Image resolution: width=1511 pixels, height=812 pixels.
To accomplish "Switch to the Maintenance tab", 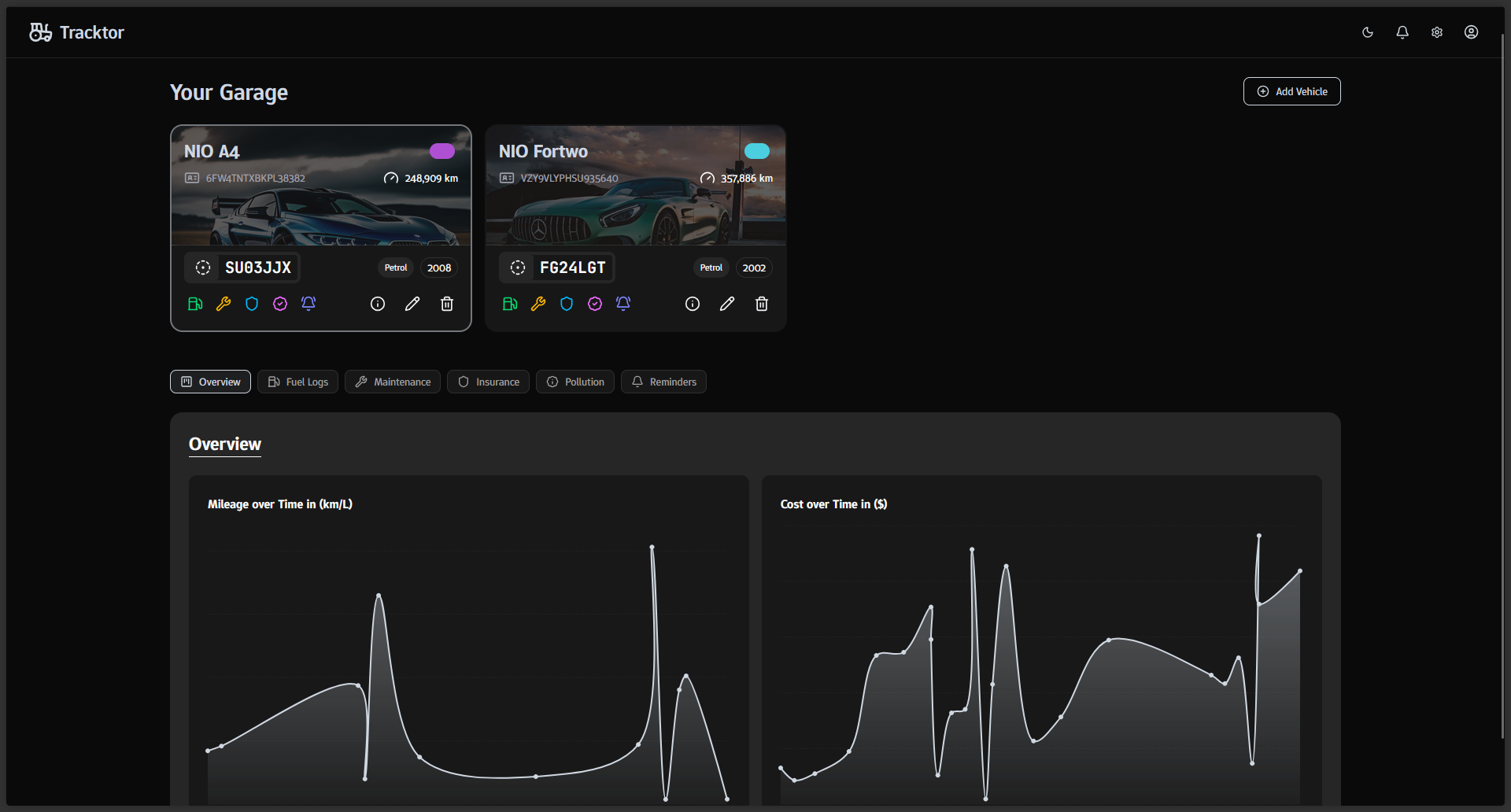I will tap(393, 382).
